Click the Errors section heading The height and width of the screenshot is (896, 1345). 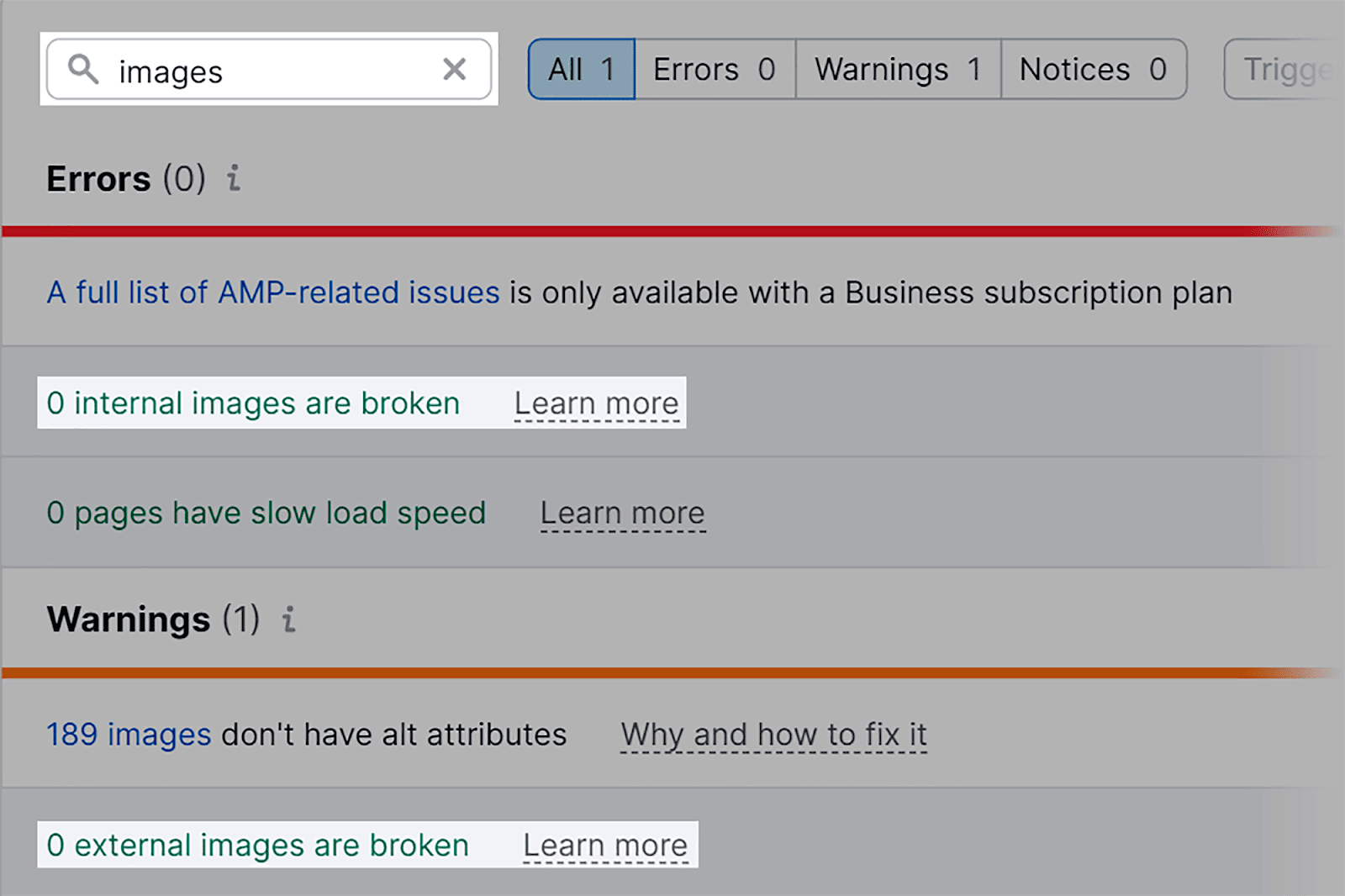coord(98,179)
